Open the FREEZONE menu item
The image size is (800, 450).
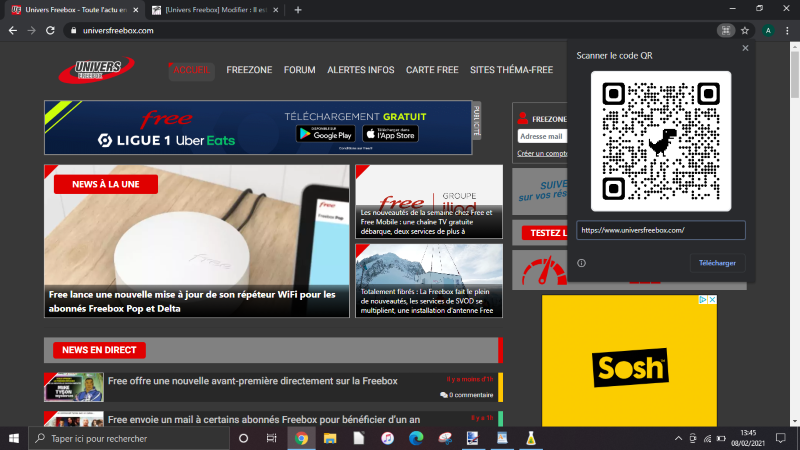(249, 70)
